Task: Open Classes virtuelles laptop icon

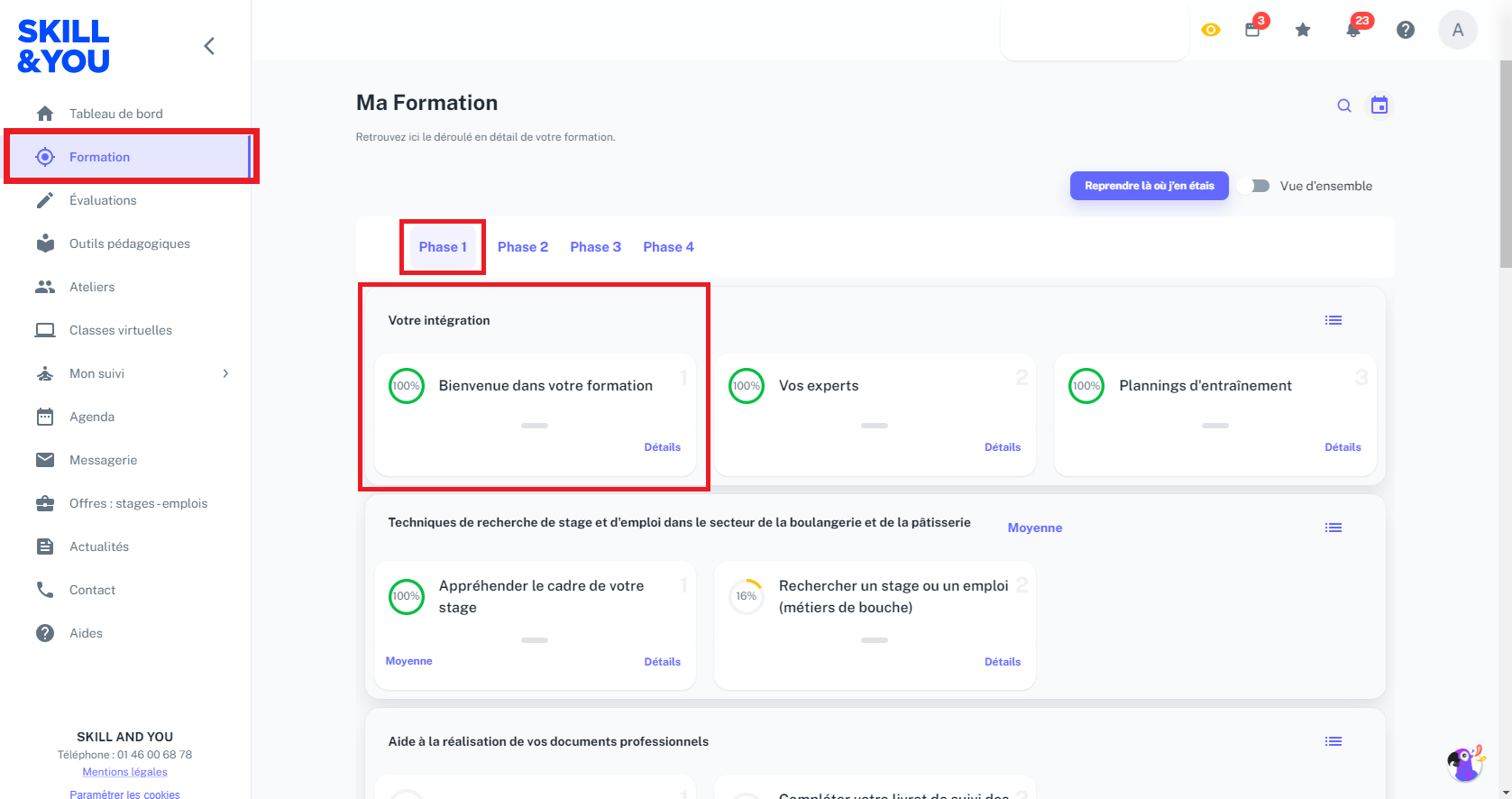Action: point(45,330)
